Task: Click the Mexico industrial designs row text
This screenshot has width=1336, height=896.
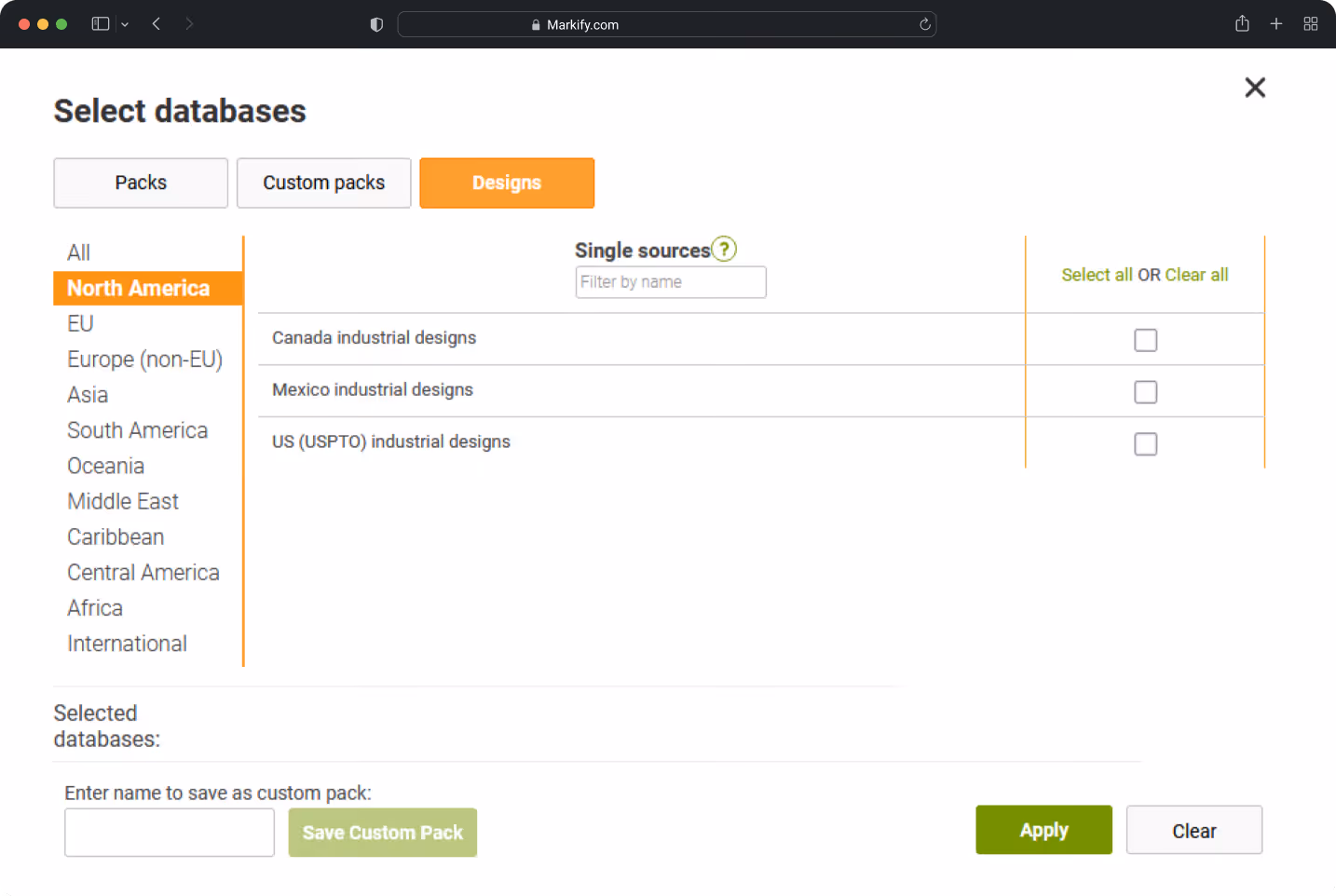Action: (x=373, y=389)
